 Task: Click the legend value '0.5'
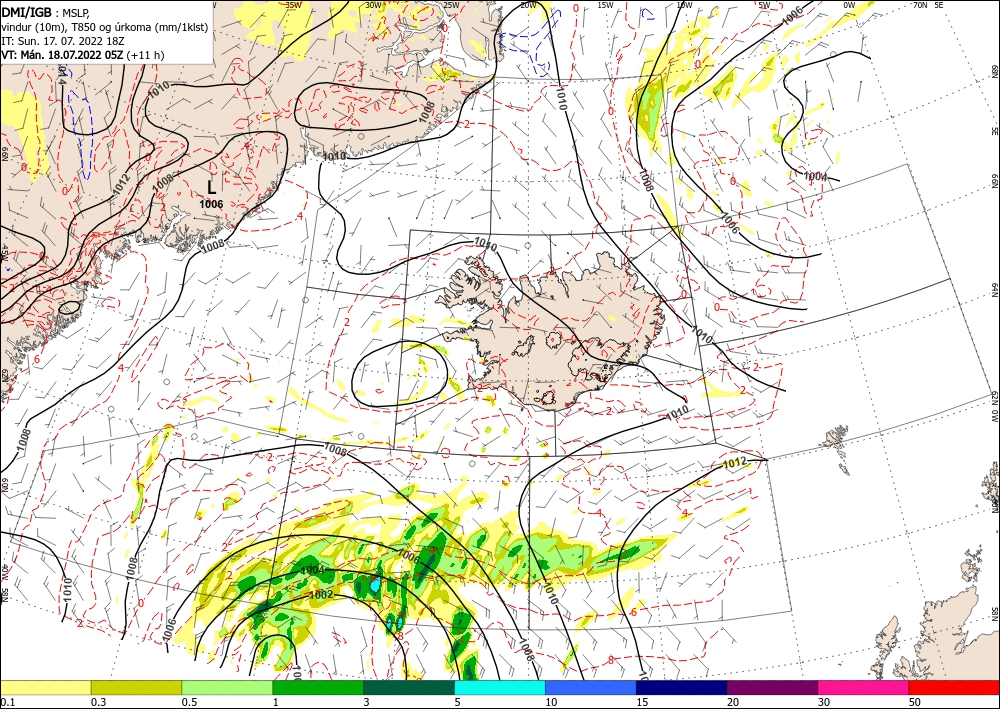click(x=189, y=702)
